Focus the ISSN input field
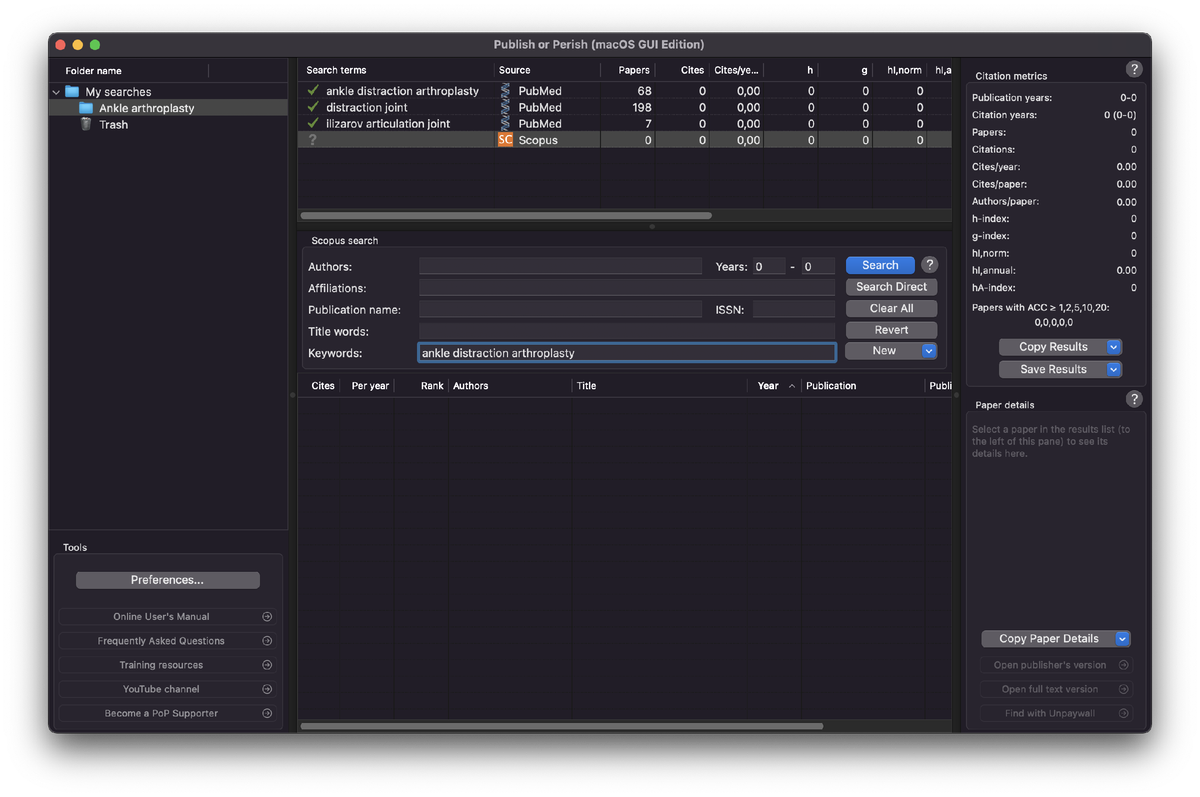The height and width of the screenshot is (797, 1200). [794, 310]
